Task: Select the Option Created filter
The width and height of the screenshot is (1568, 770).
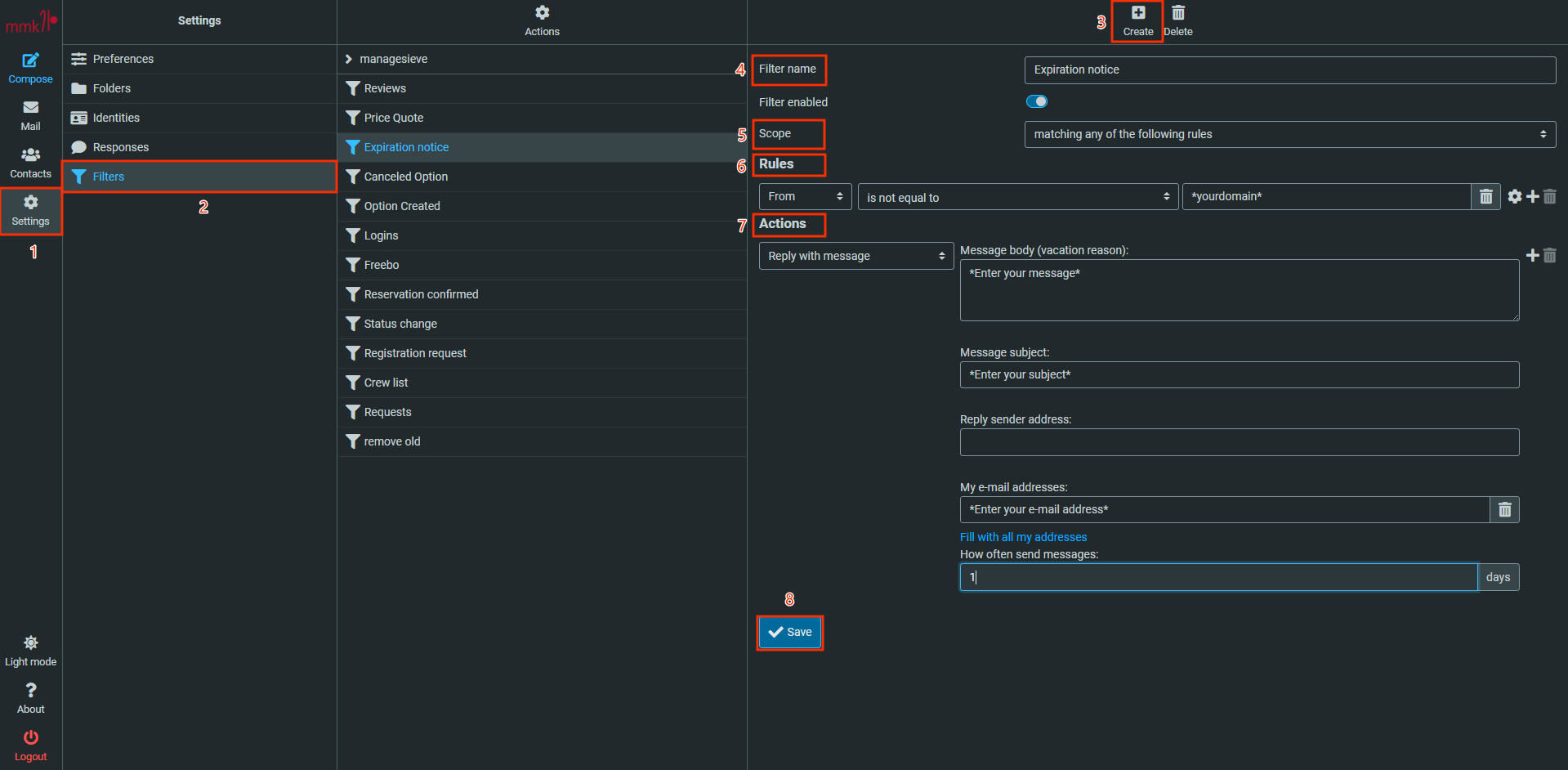Action: [542, 206]
